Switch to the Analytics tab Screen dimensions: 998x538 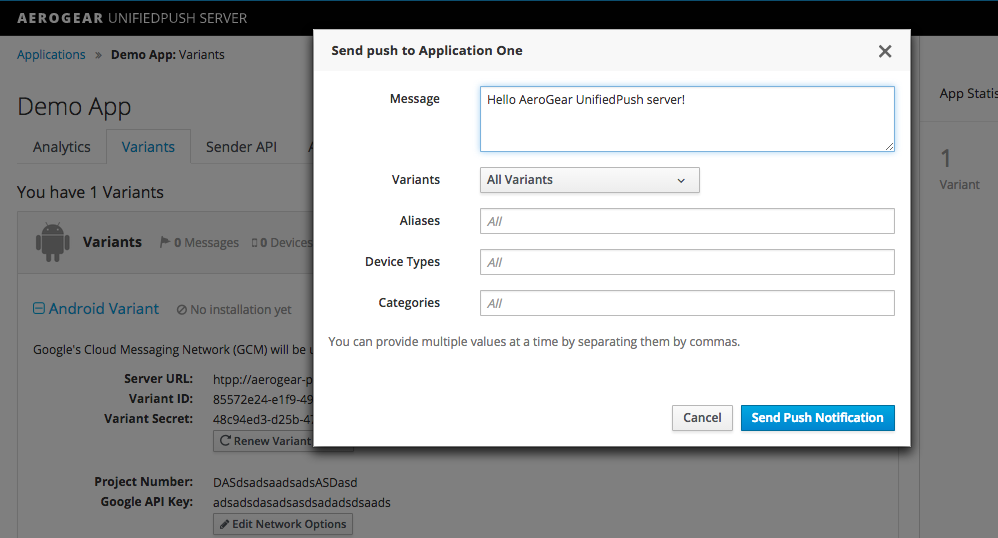pyautogui.click(x=62, y=147)
